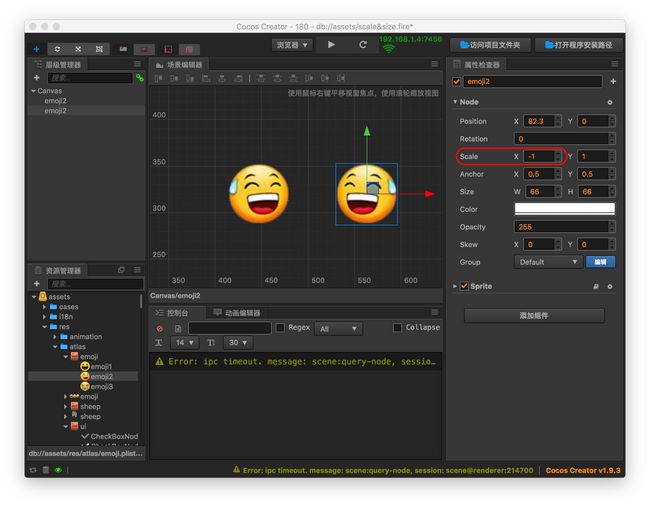Click the Sprite component gear icon

click(x=610, y=286)
